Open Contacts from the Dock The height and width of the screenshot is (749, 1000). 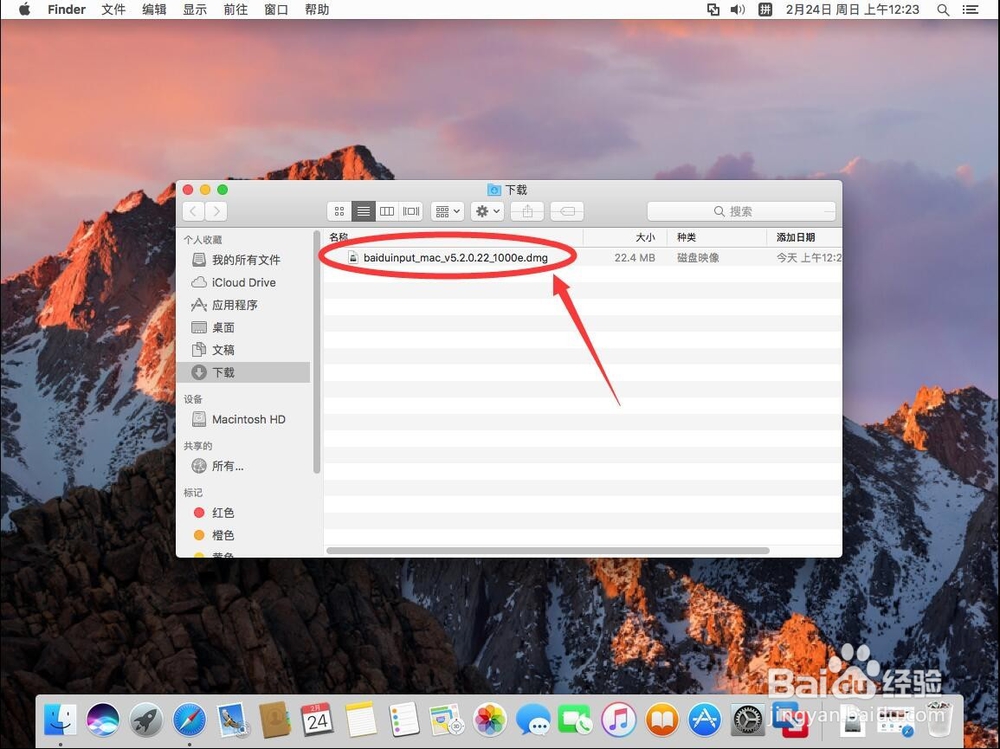coord(276,720)
